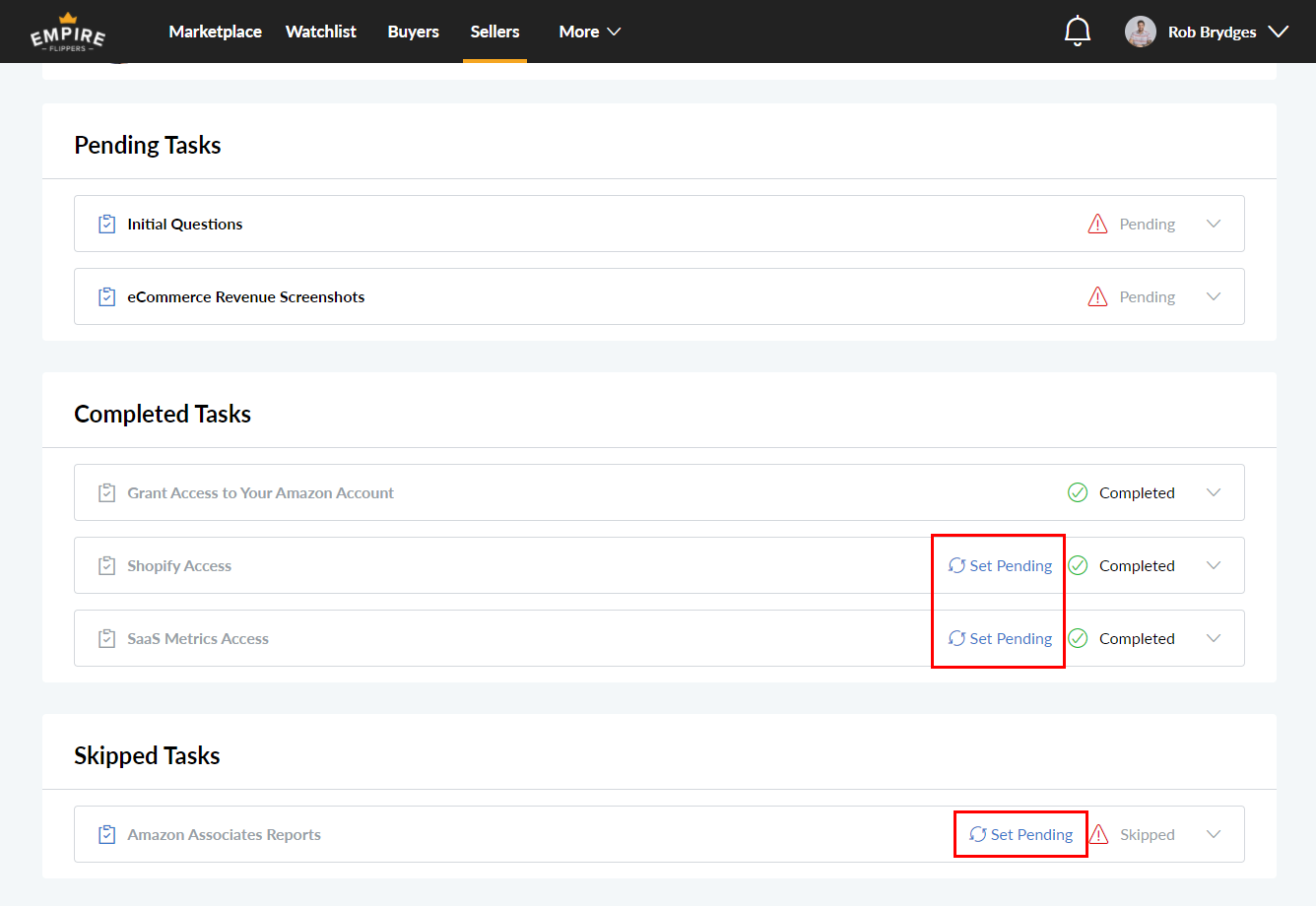Open the notifications bell
Viewport: 1316px width, 906px height.
click(x=1078, y=32)
